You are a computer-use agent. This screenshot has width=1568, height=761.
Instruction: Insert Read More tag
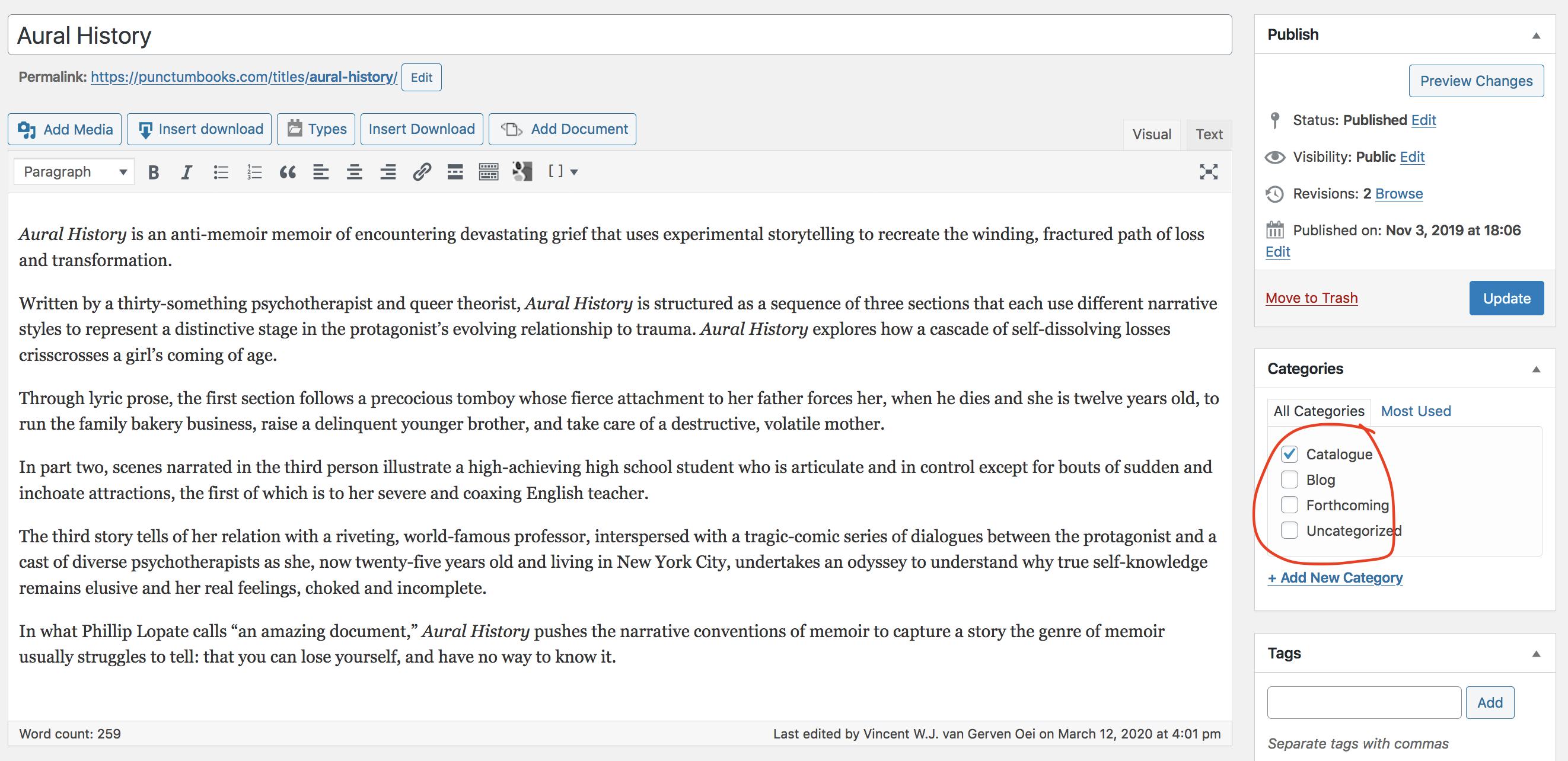pyautogui.click(x=455, y=172)
